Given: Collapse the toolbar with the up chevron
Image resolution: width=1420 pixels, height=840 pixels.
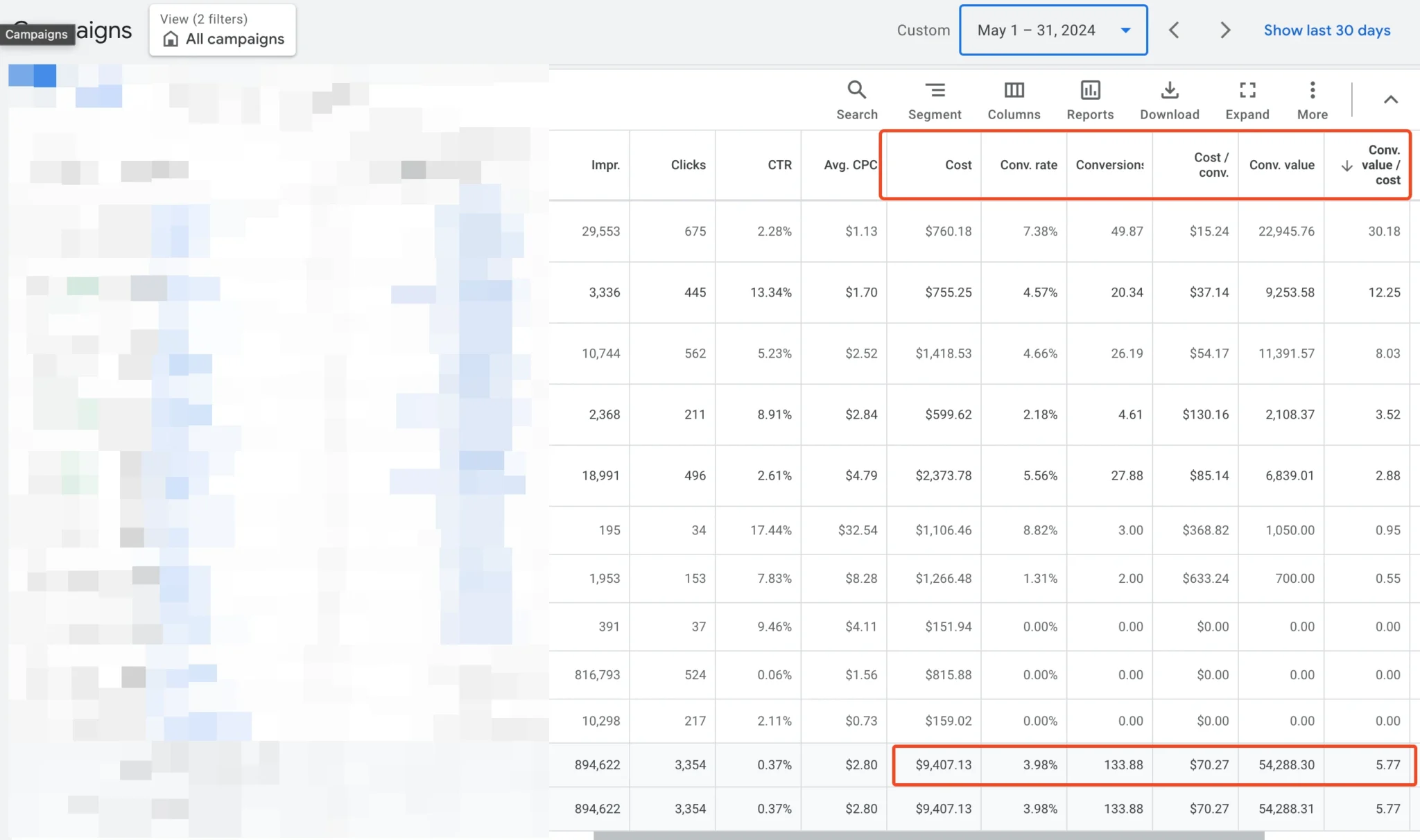Looking at the screenshot, I should (1390, 100).
